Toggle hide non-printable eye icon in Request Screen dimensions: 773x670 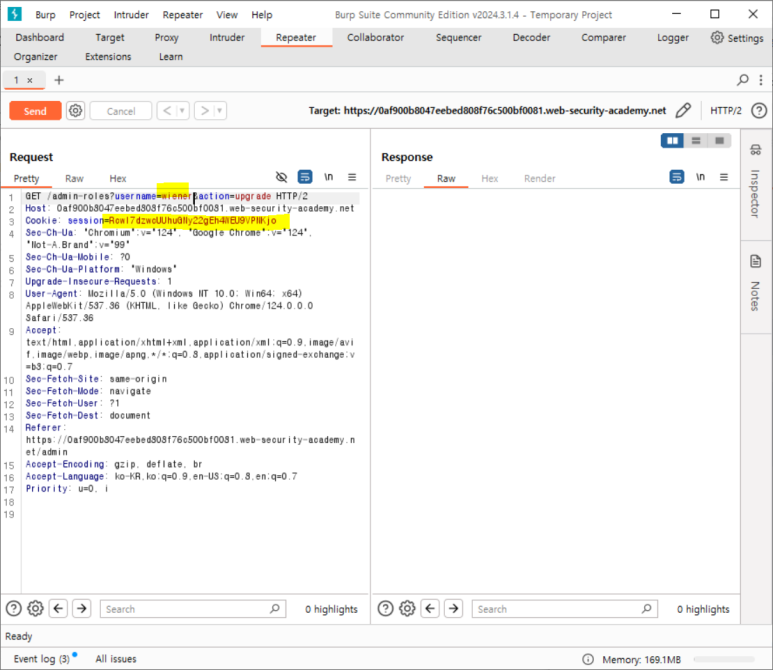click(x=281, y=177)
